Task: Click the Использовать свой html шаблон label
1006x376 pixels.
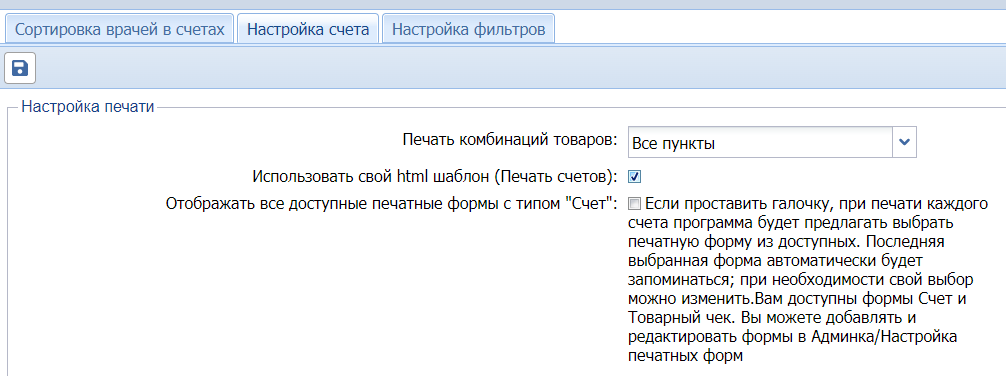Action: (x=435, y=176)
